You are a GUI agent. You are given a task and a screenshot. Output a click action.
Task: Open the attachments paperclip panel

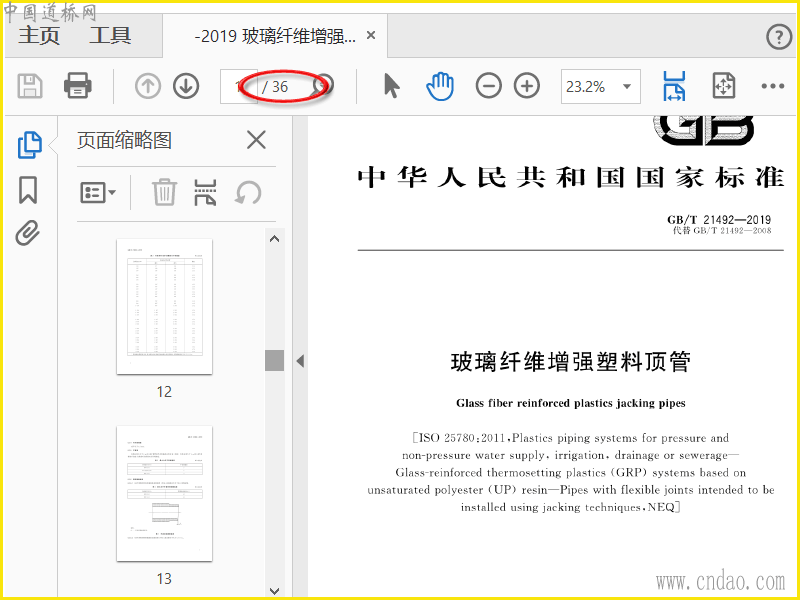(28, 233)
